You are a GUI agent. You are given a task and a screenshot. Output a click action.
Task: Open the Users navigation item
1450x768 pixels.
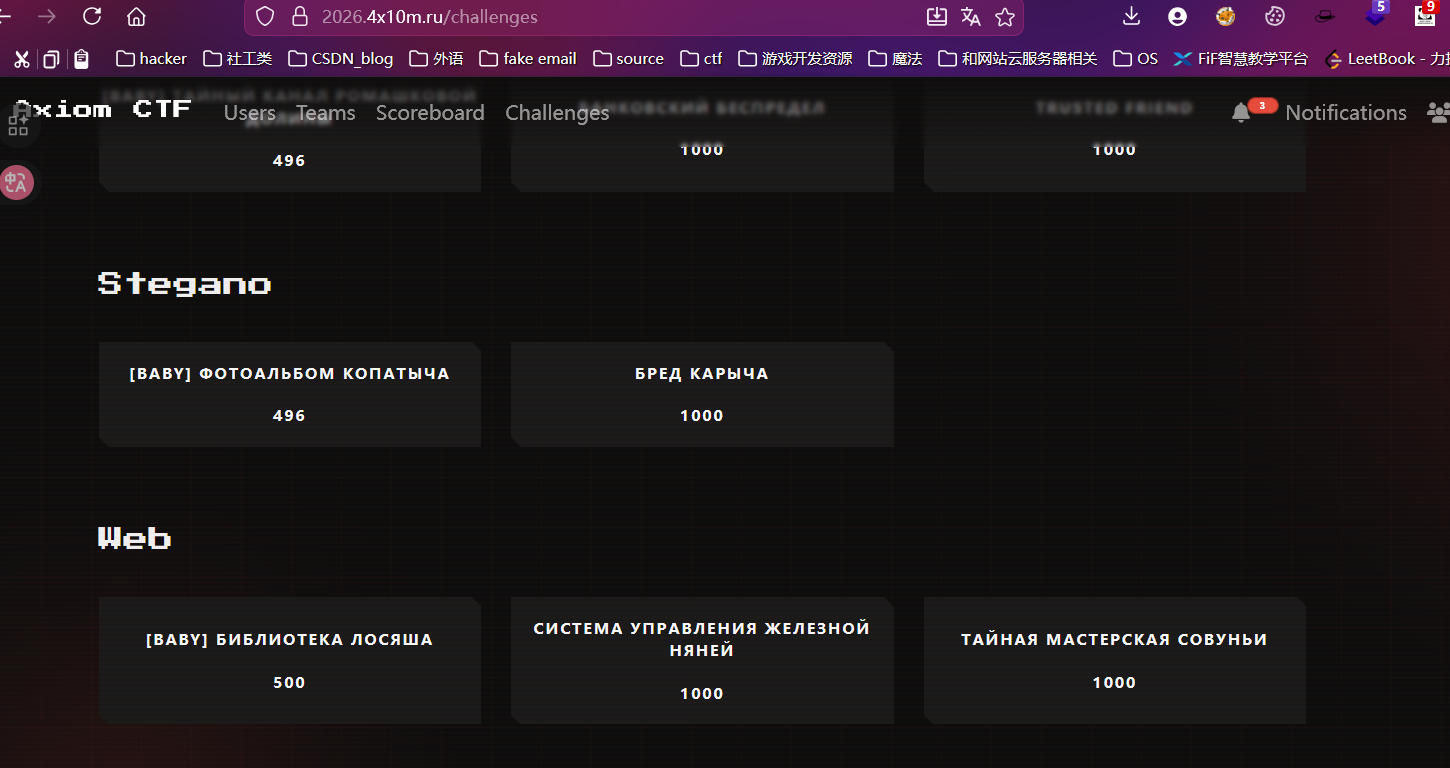point(249,113)
